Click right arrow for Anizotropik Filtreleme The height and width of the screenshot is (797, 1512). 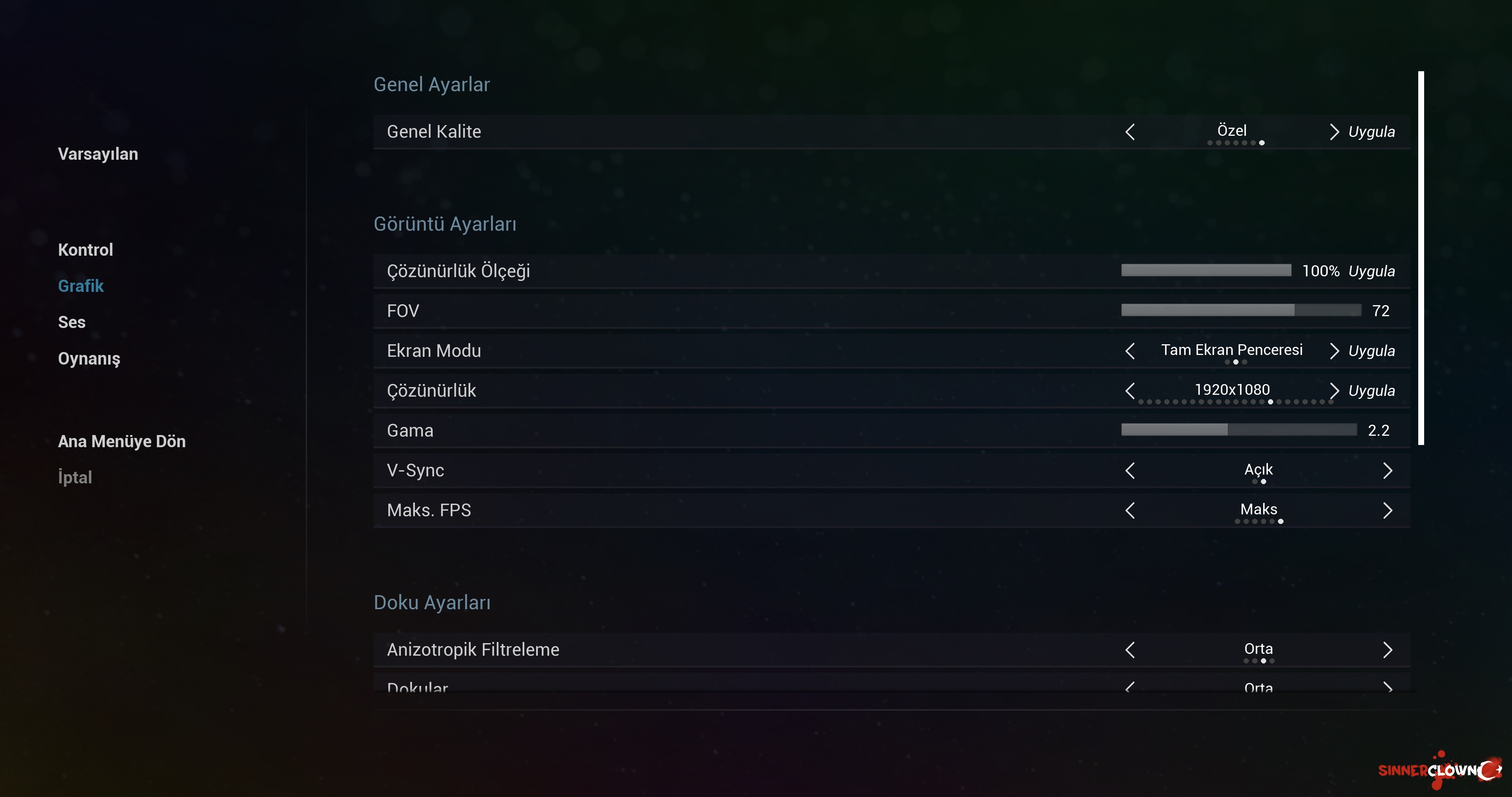point(1388,650)
